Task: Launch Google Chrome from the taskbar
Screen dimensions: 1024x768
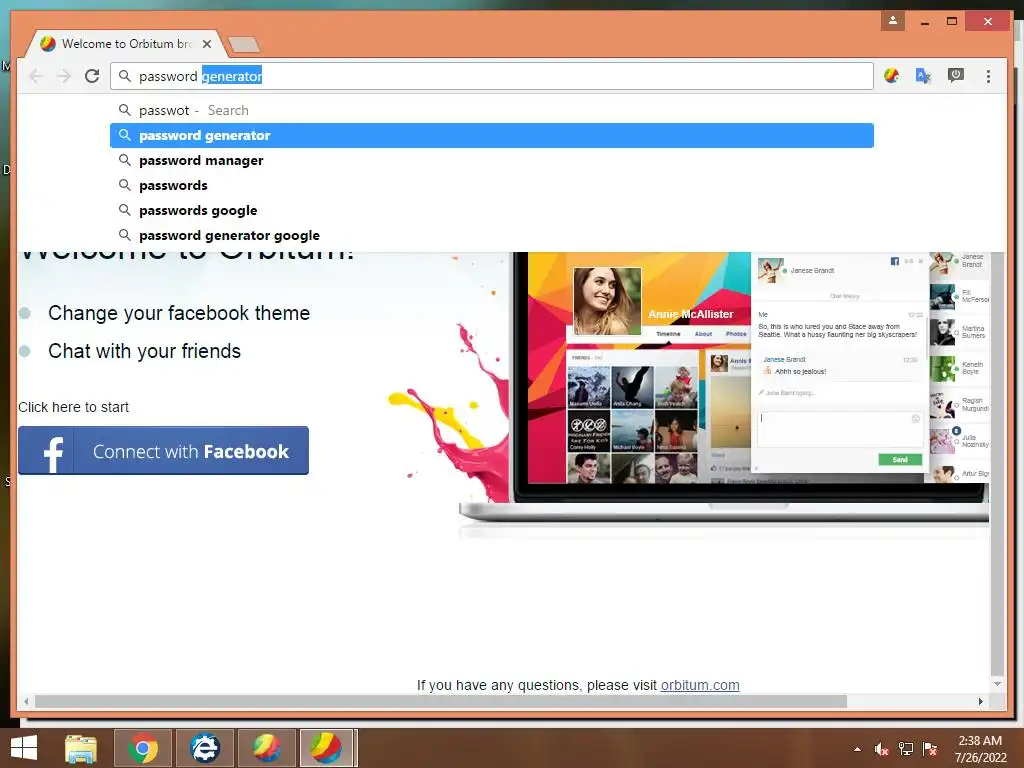Action: (143, 748)
